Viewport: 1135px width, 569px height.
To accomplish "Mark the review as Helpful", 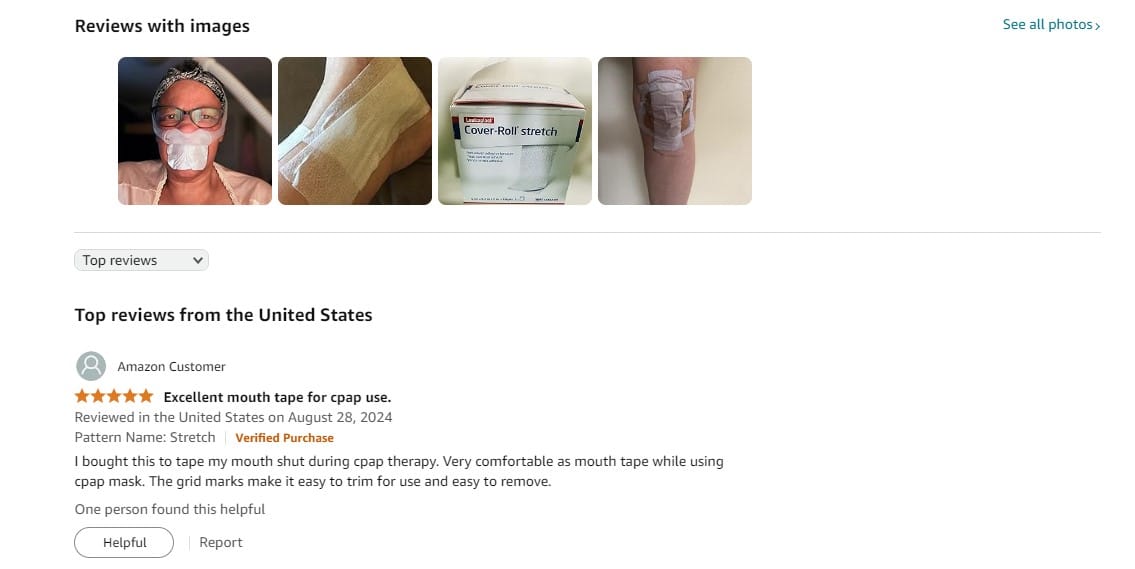I will point(124,543).
